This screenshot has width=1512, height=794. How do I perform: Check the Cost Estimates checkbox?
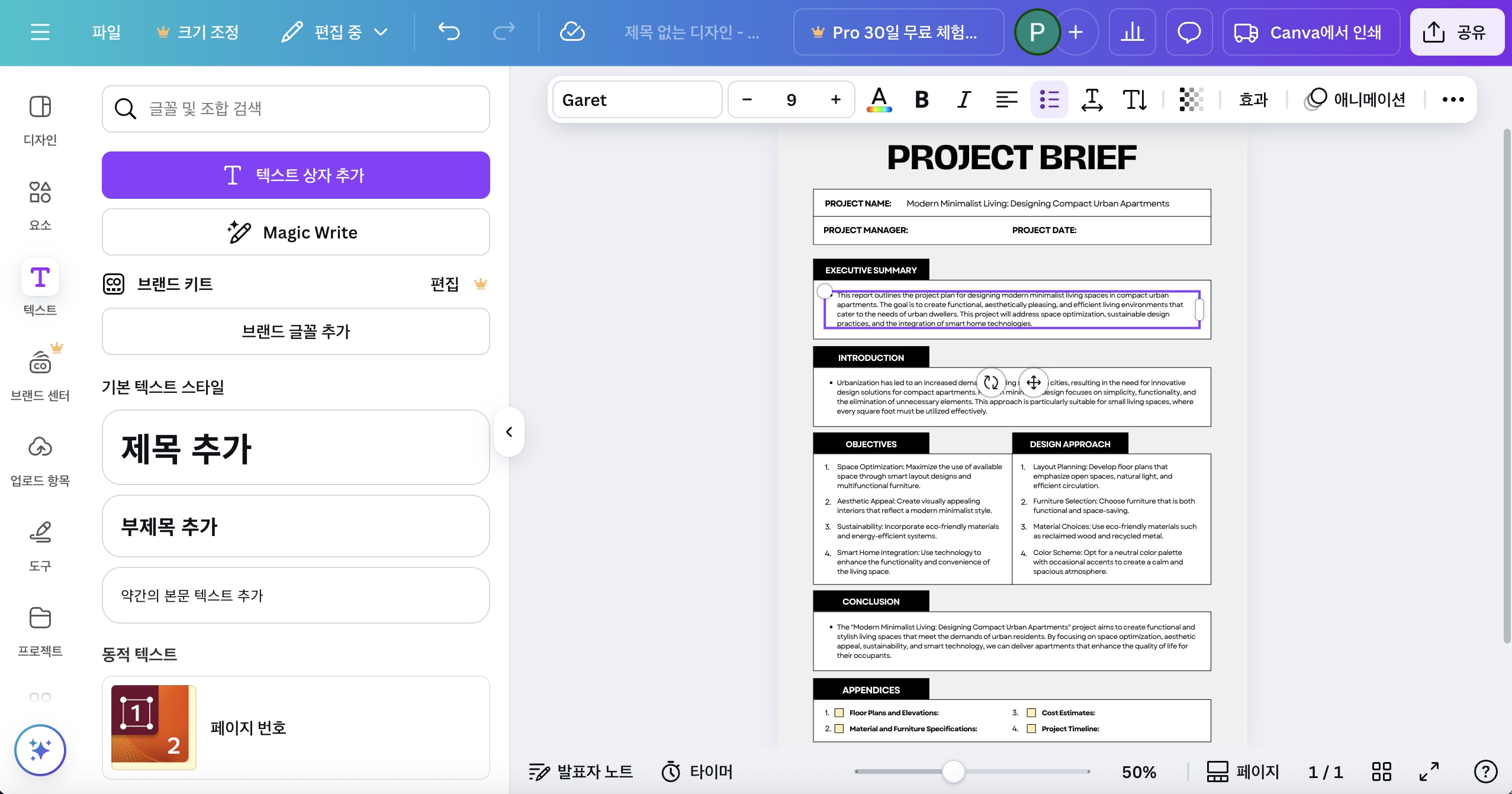[1031, 713]
